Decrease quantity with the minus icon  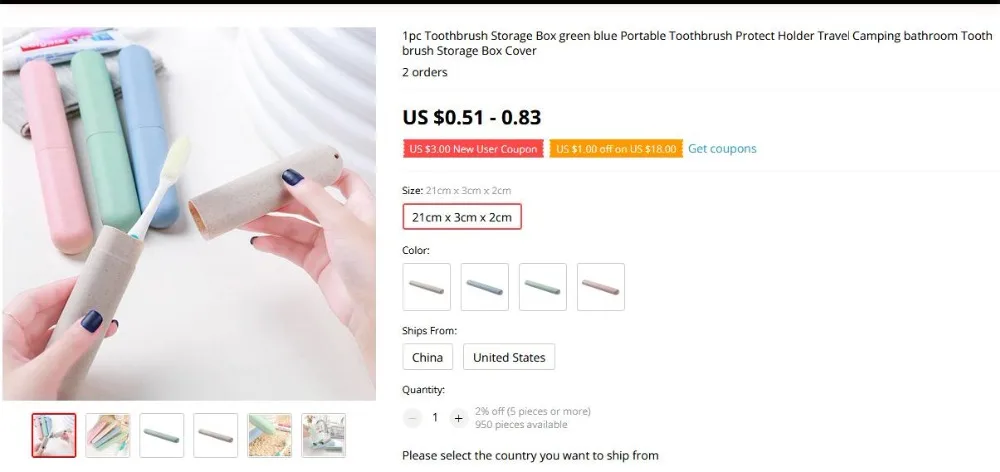[413, 418]
